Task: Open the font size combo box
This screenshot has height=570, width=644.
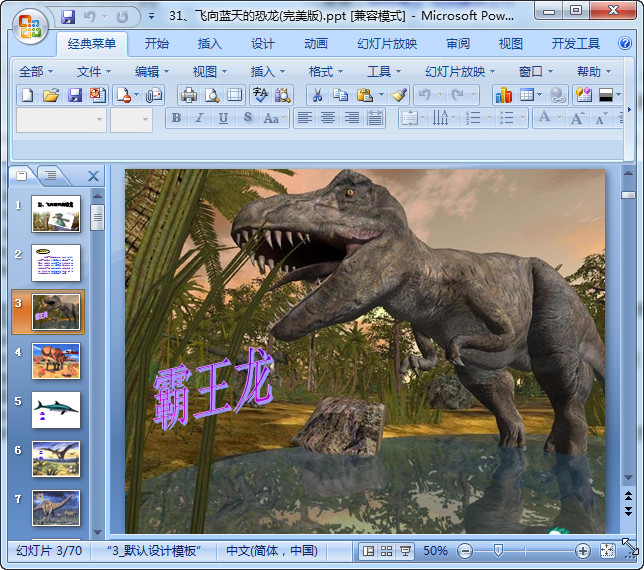Action: coord(131,120)
